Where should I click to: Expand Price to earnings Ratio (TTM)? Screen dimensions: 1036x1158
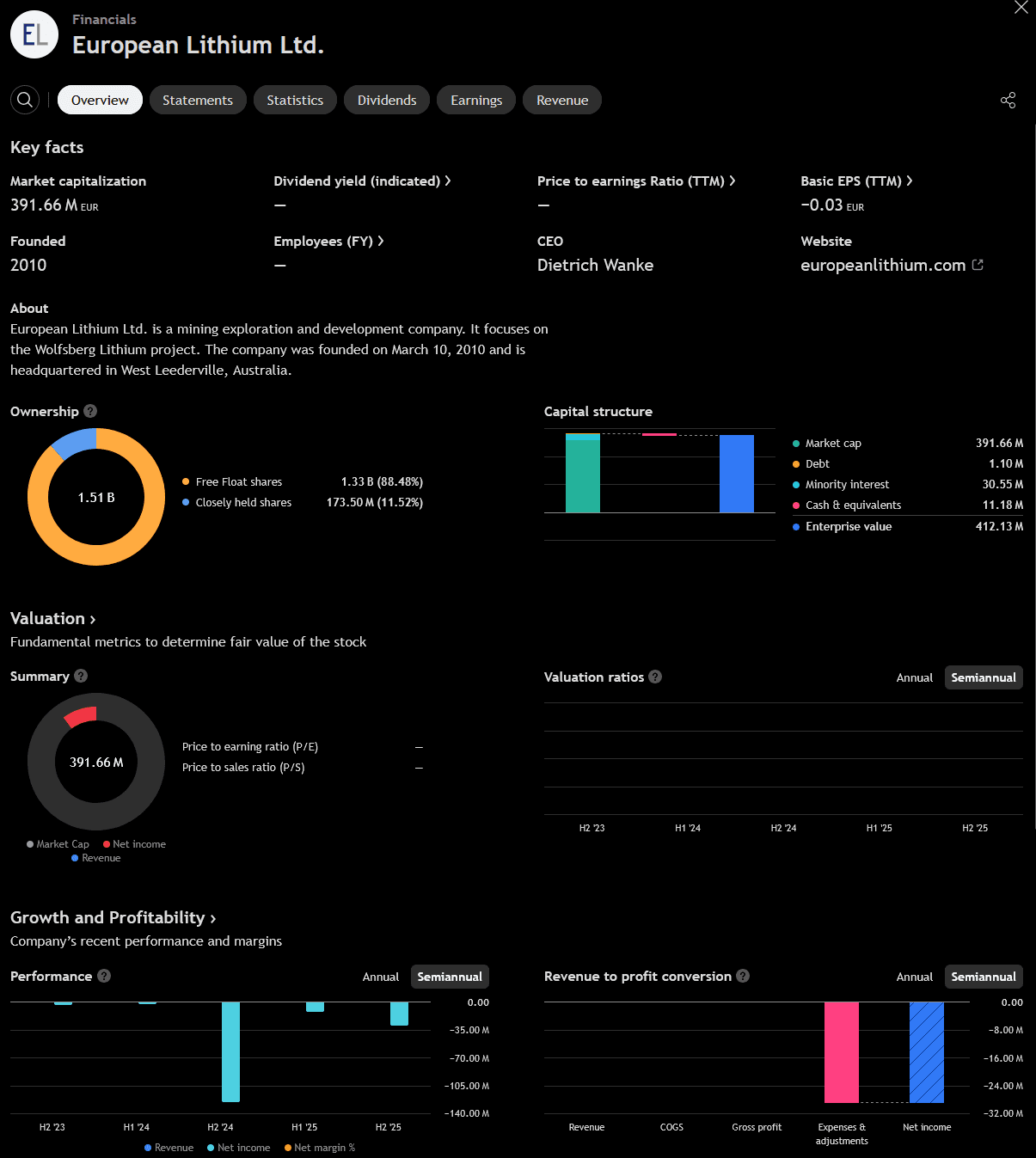(x=636, y=181)
